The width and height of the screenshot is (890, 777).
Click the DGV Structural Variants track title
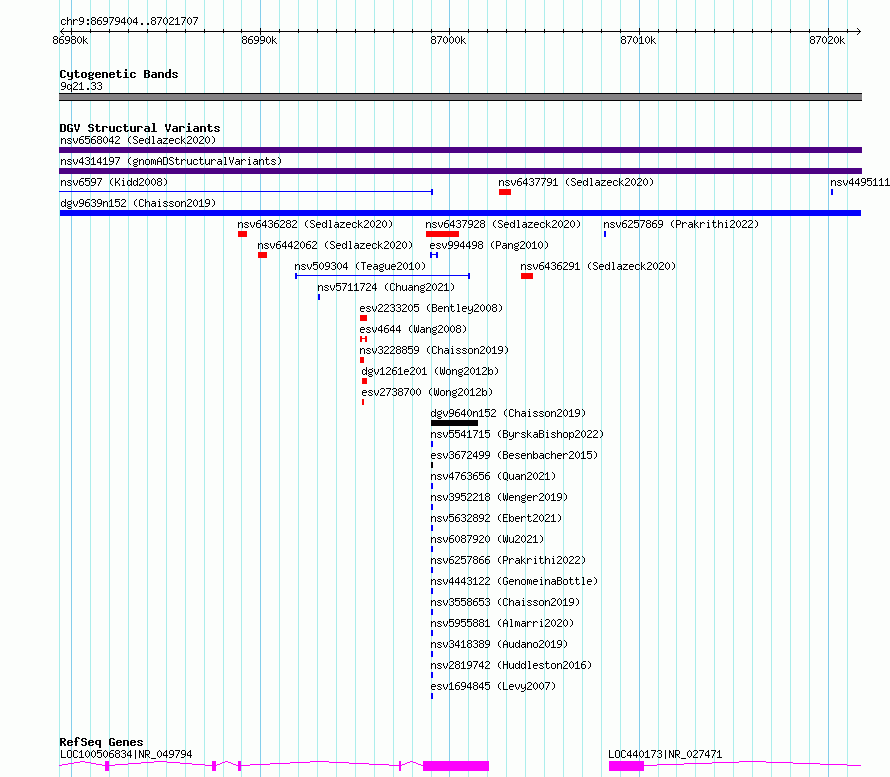coord(140,128)
